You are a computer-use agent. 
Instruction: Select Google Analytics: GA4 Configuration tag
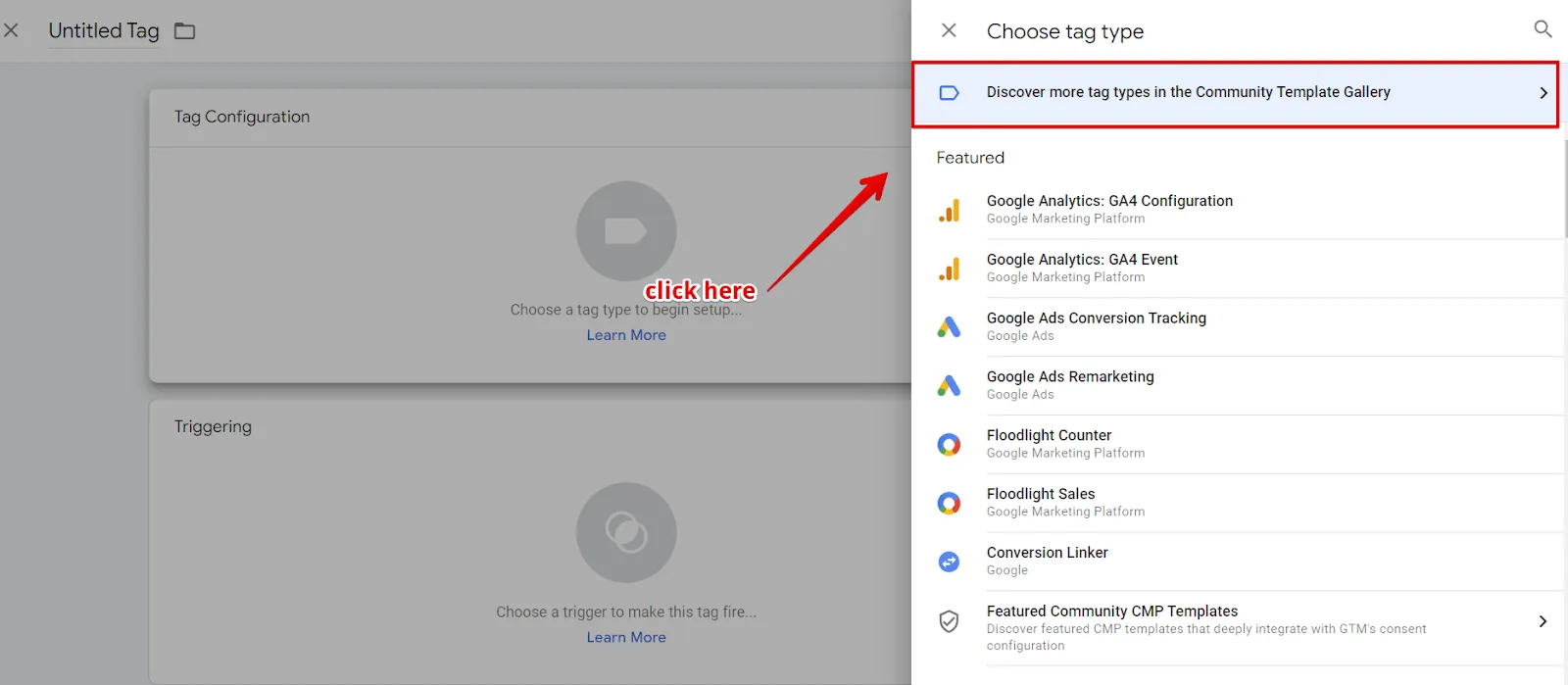(1237, 209)
